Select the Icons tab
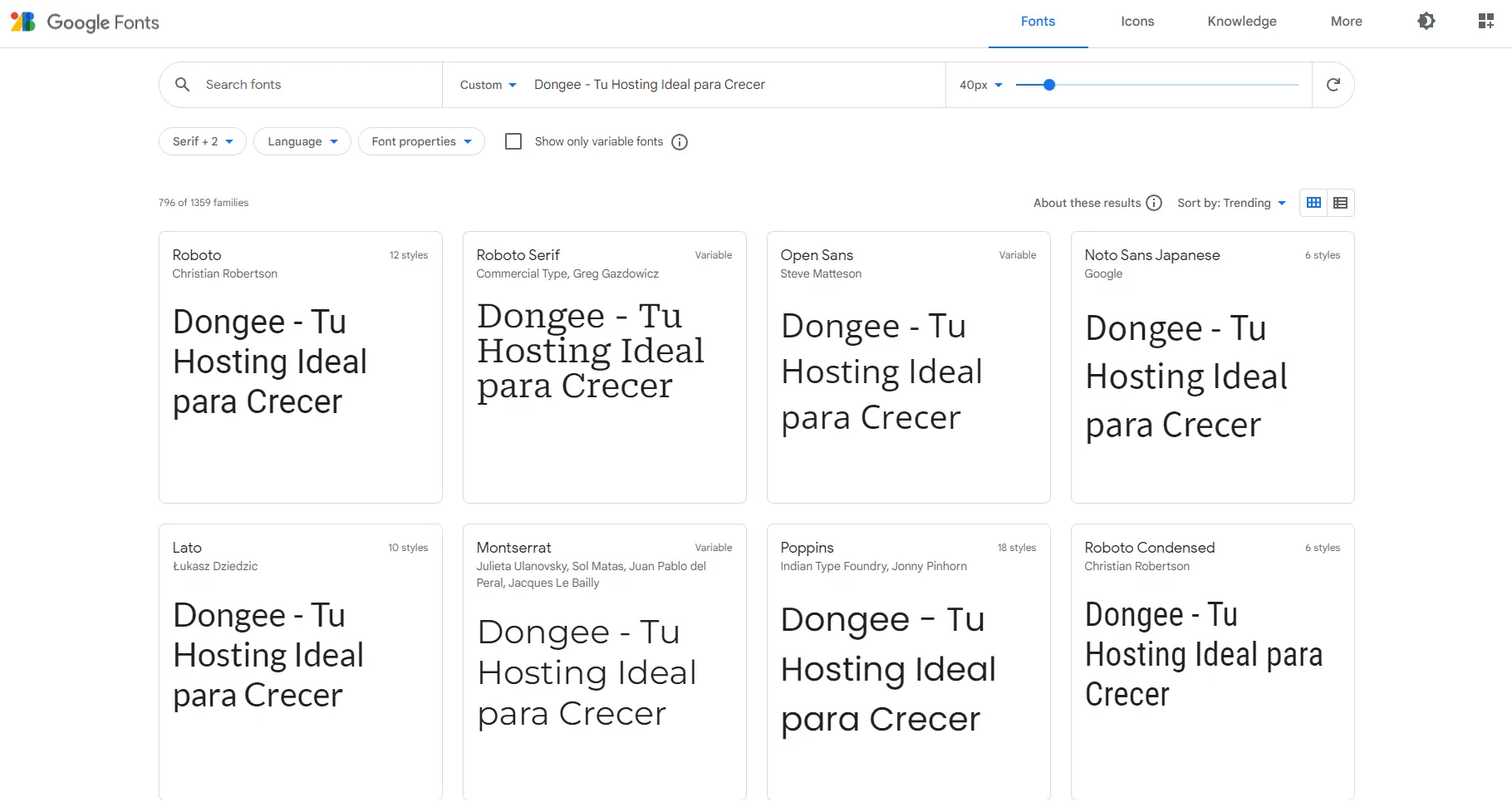This screenshot has height=812, width=1512. [1137, 22]
